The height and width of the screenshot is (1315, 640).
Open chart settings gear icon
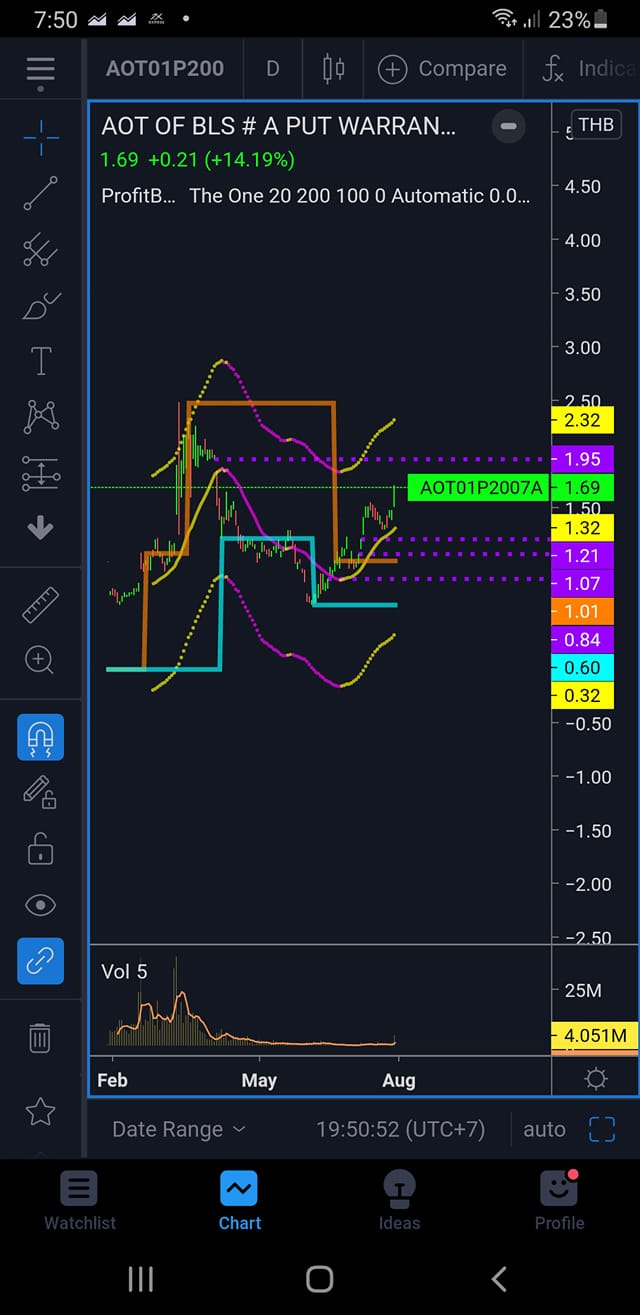[596, 1079]
